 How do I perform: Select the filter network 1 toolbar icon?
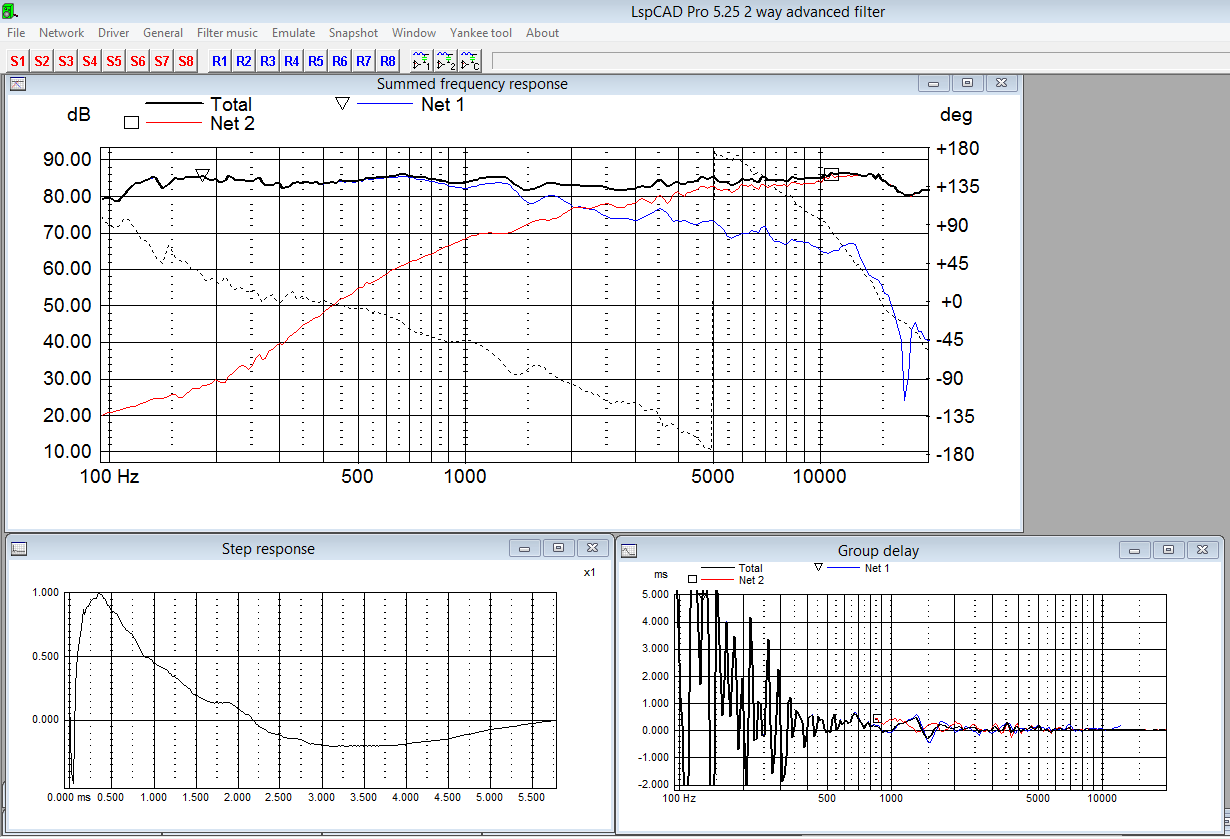422,61
